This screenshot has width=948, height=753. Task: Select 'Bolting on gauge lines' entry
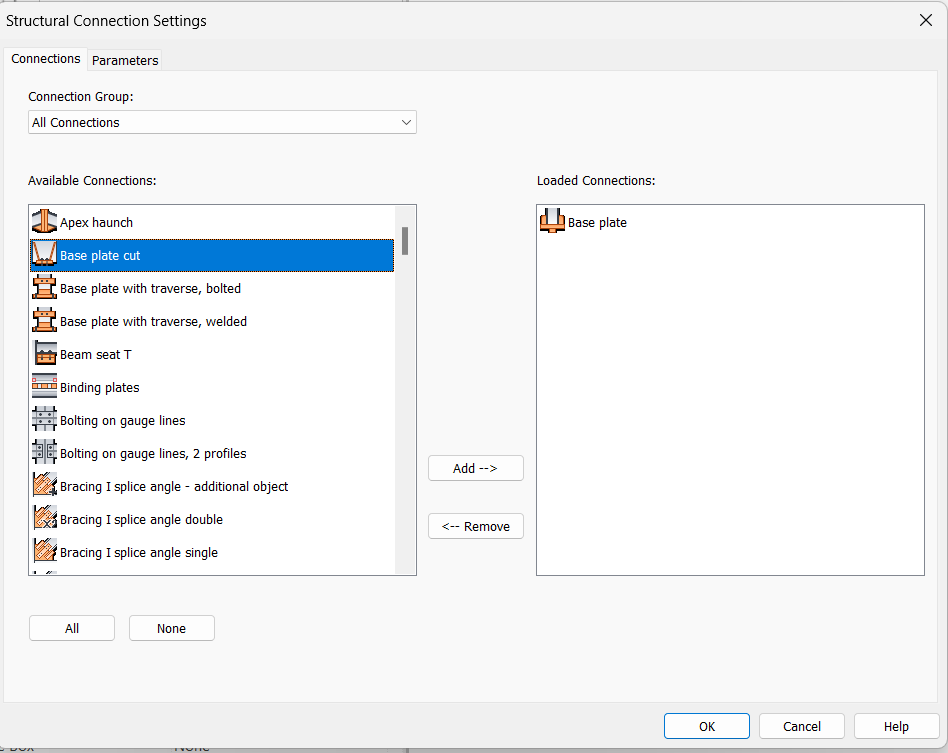pos(212,420)
